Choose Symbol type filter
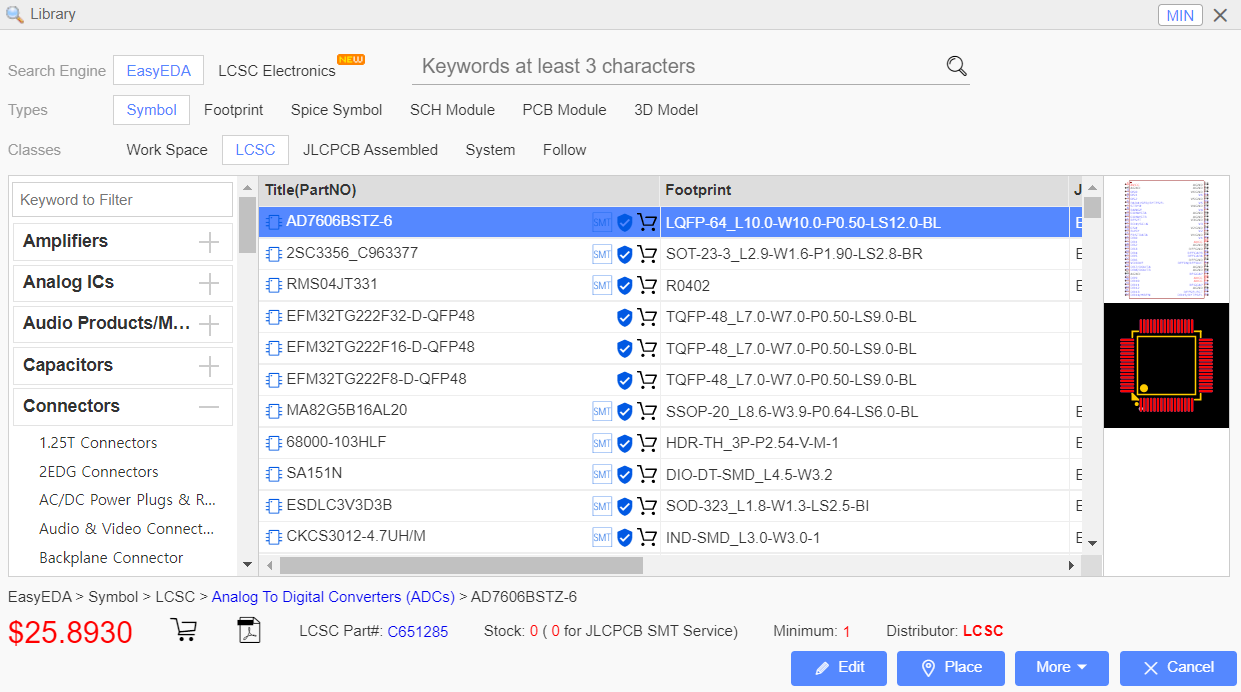Screen dimensions: 1241x692 152,110
